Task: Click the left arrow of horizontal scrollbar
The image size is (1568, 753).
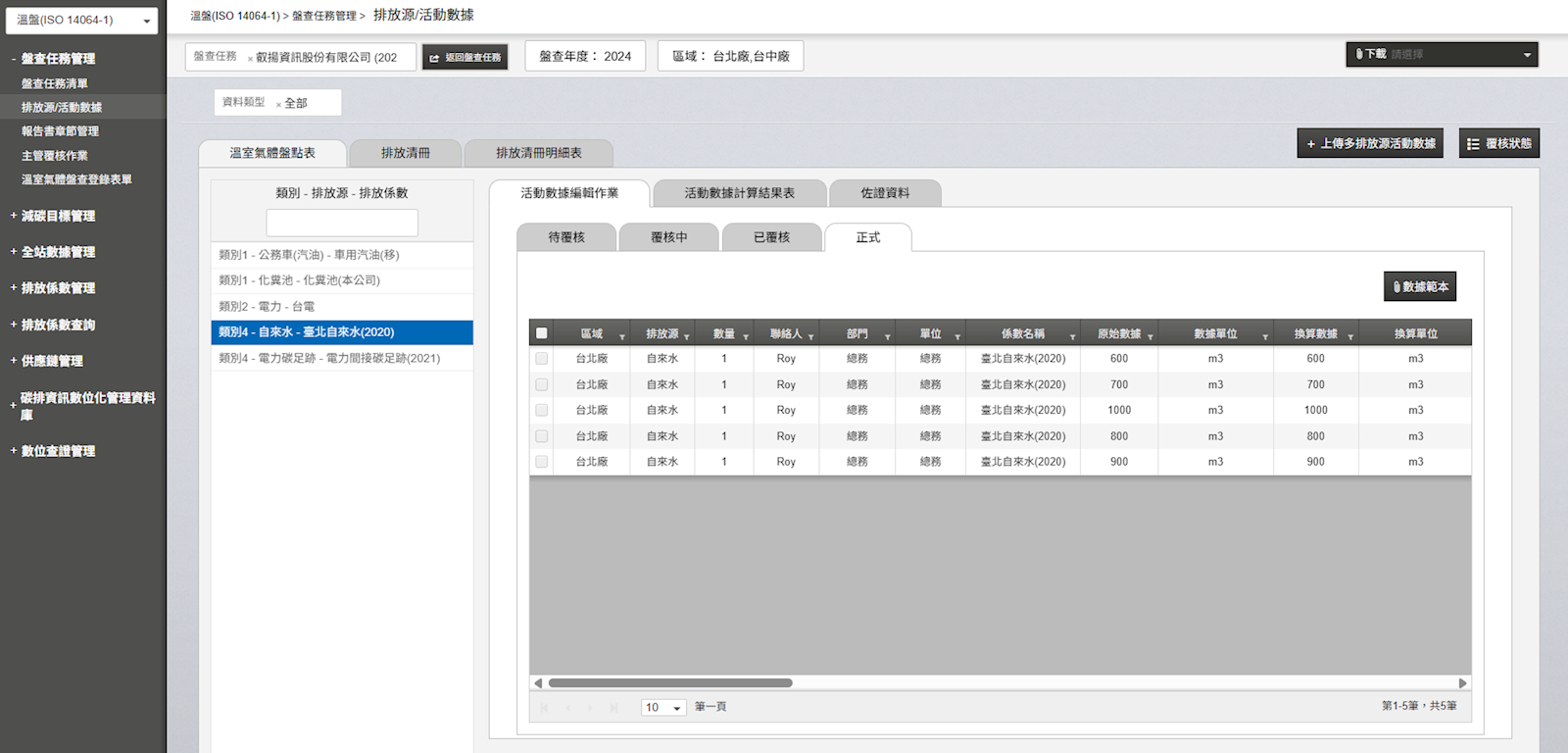Action: pos(538,683)
